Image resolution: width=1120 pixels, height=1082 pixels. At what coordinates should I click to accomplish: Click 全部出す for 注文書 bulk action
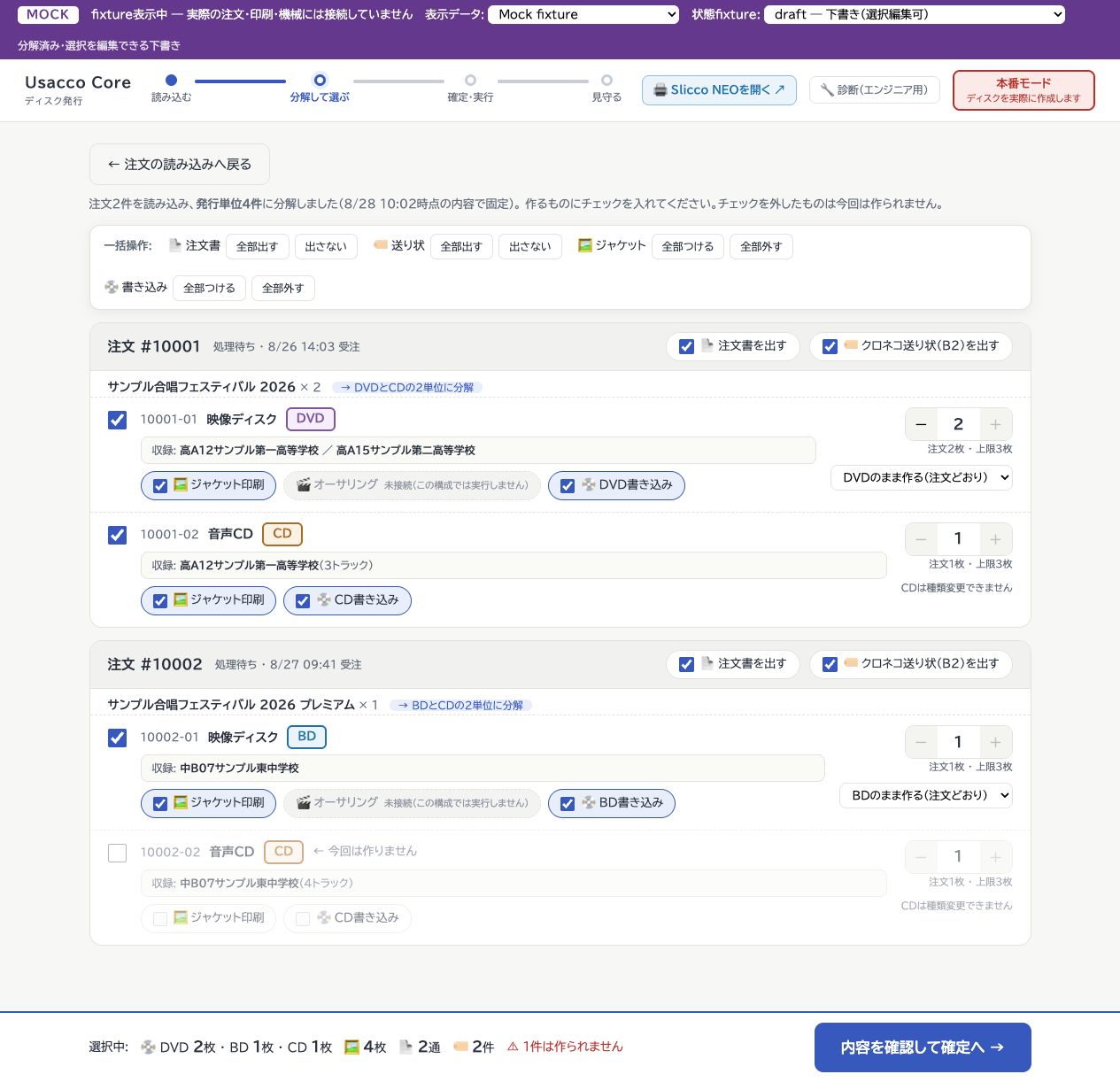click(258, 246)
